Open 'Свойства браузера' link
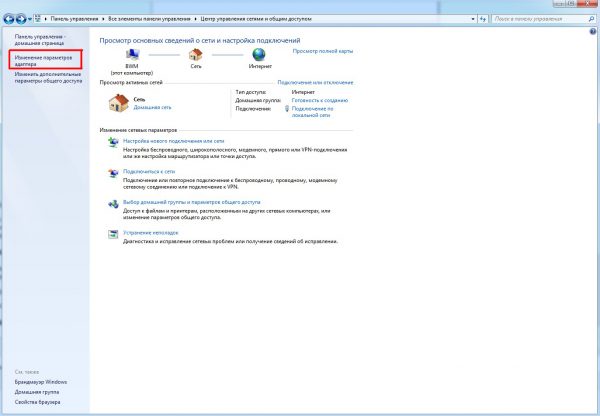Image resolution: width=600 pixels, height=416 pixels. click(x=38, y=402)
